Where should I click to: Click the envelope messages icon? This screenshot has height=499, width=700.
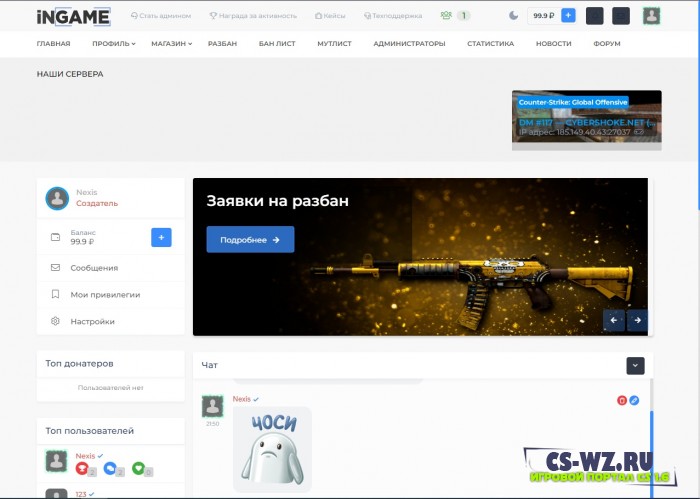point(55,268)
